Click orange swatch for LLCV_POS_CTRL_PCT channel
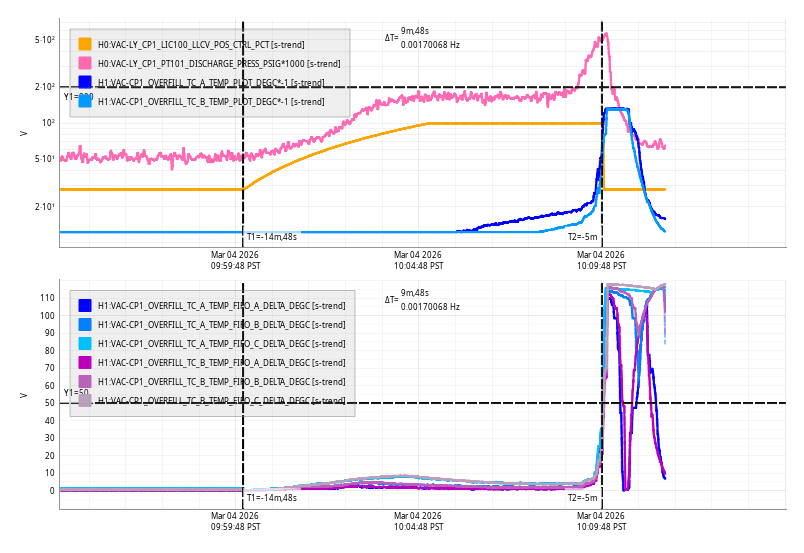Image resolution: width=804 pixels, height=553 pixels. pyautogui.click(x=85, y=45)
